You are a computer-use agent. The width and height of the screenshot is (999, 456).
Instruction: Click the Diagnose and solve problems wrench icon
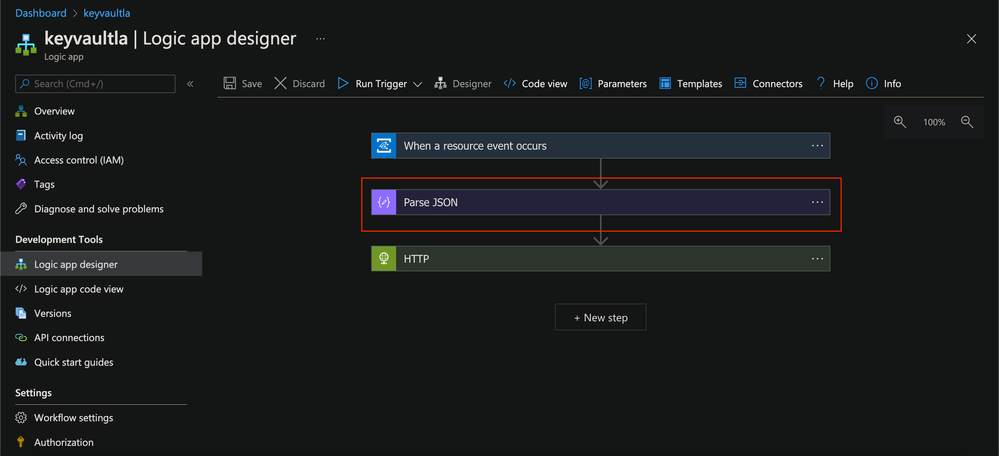[21, 209]
